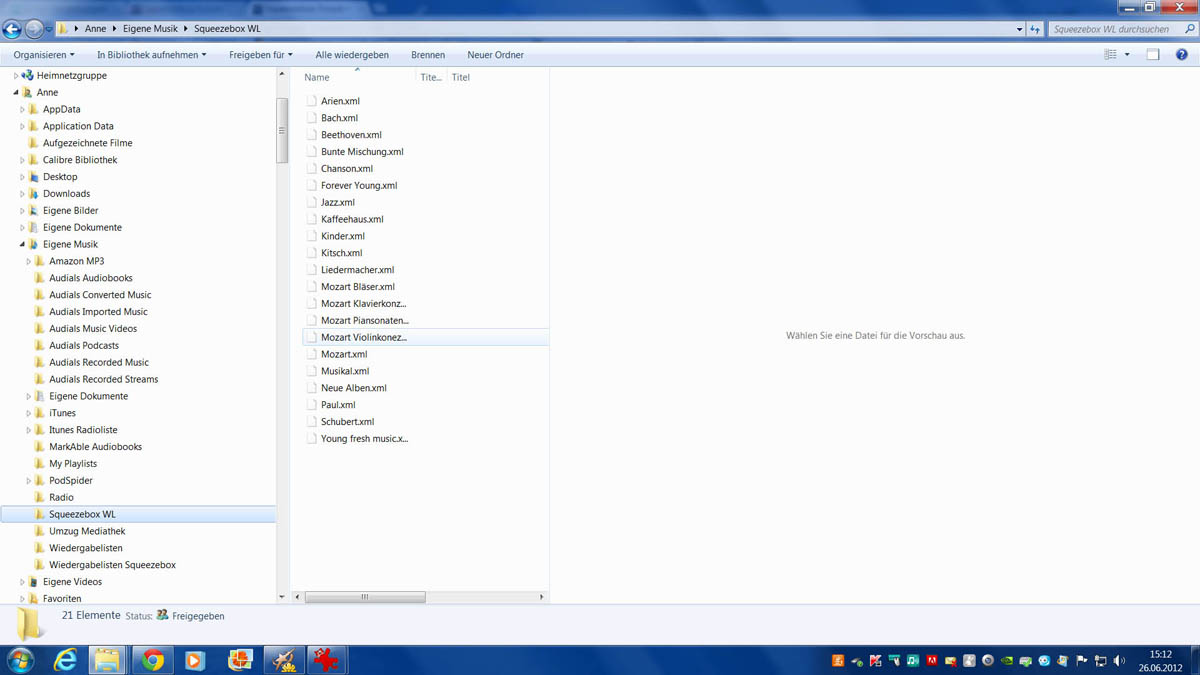Viewport: 1200px width, 675px height.
Task: Toggle the preview pane button
Action: pyautogui.click(x=1153, y=55)
